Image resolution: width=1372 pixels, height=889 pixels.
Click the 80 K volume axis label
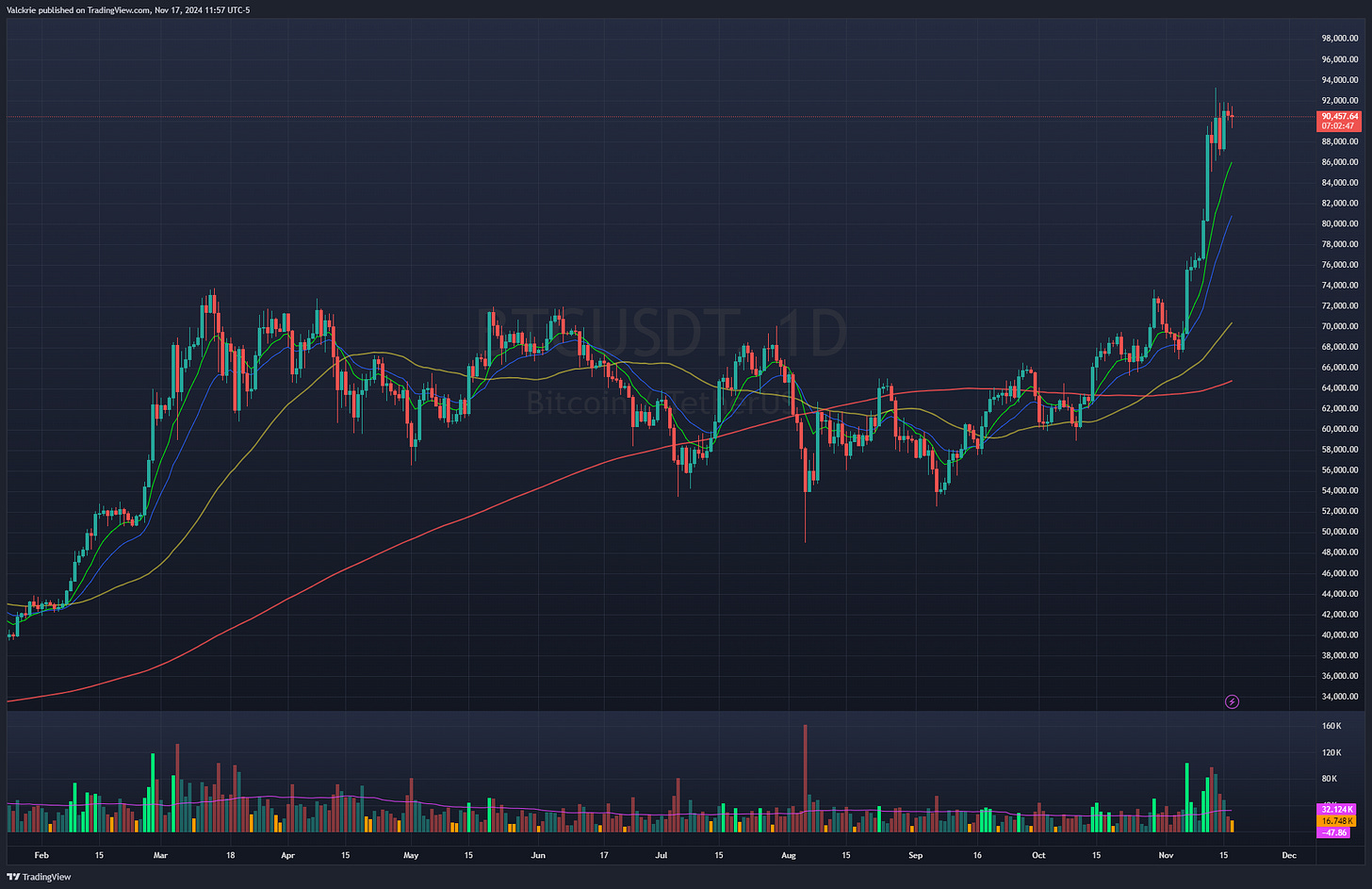click(x=1330, y=779)
